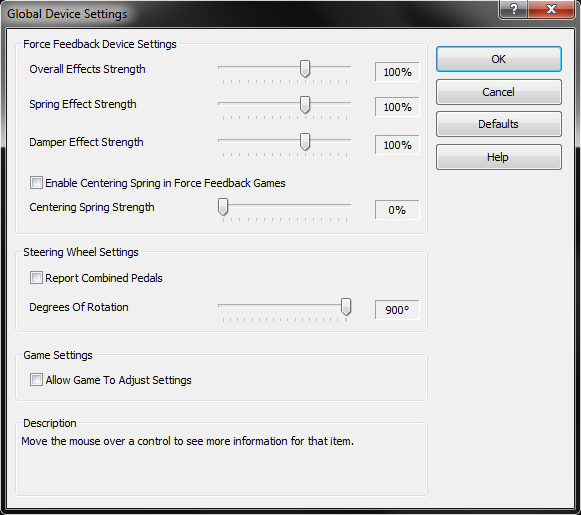Click the Centering Spring 0% value field
The image size is (581, 515).
pos(397,210)
